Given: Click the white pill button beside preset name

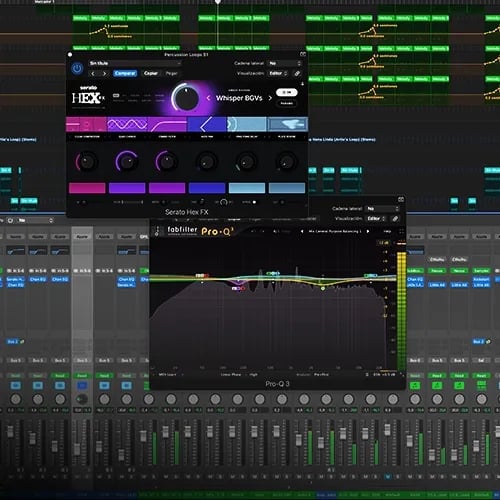Looking at the screenshot, I should [287, 92].
